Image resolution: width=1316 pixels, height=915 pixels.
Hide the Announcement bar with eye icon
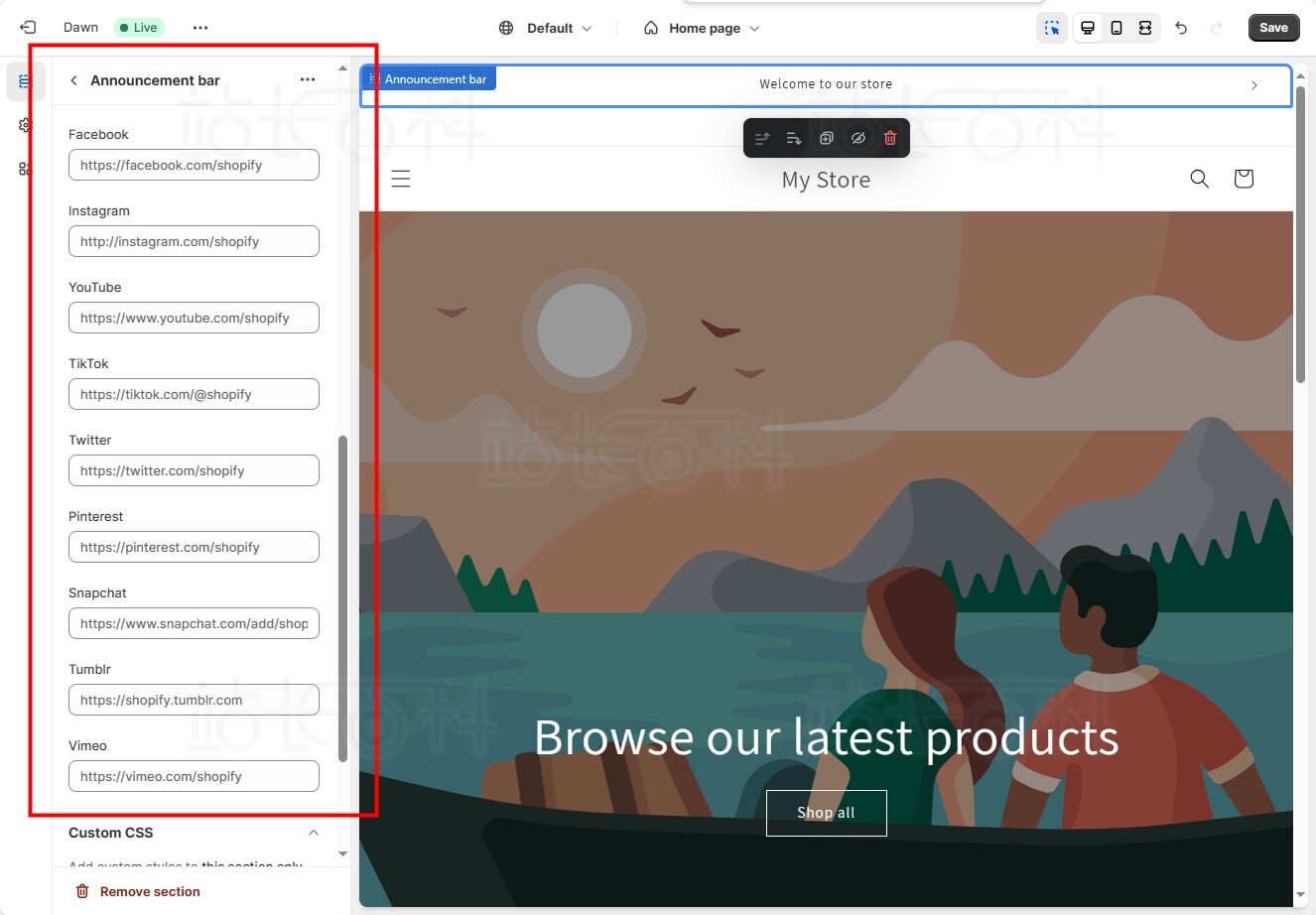click(858, 138)
